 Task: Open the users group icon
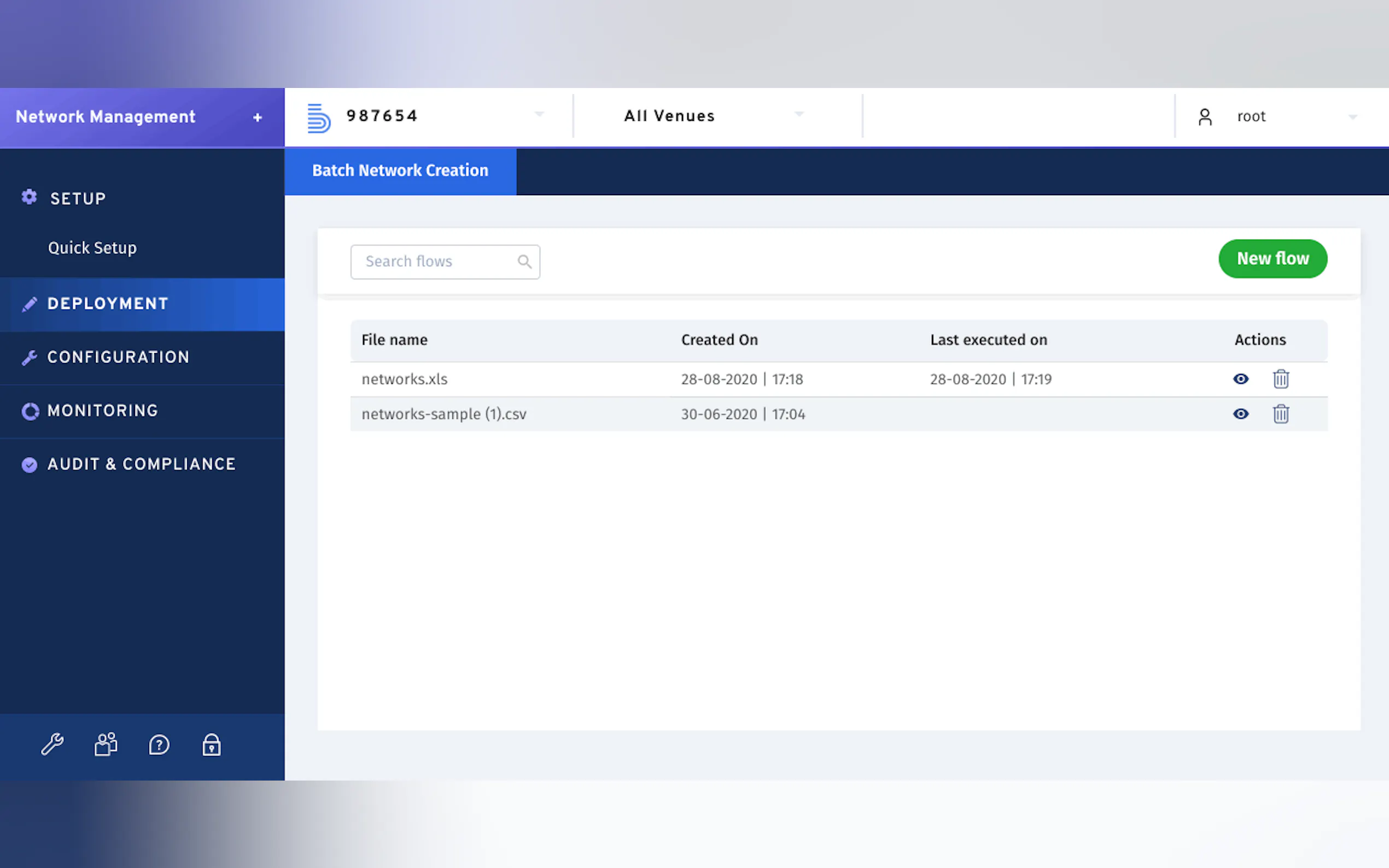106,744
